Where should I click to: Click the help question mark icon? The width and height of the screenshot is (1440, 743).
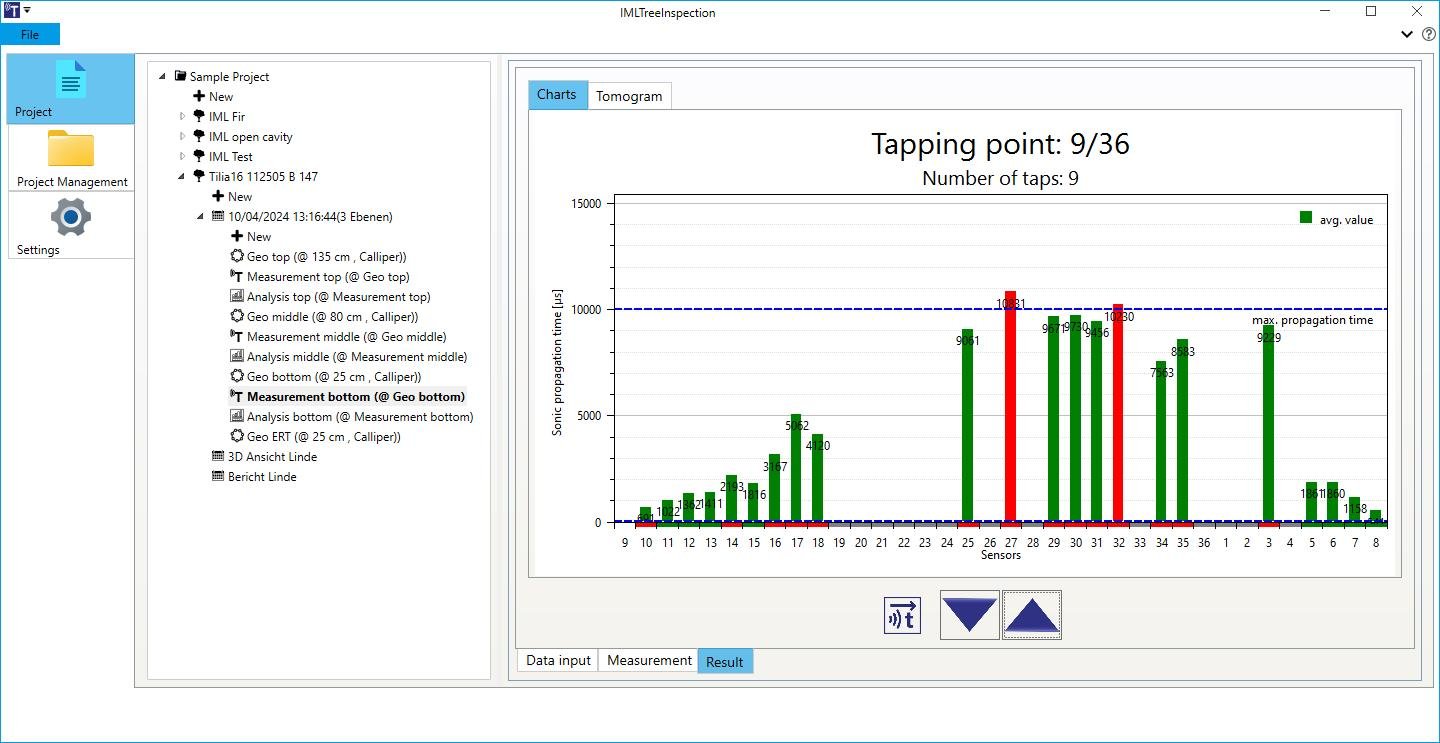1429,34
